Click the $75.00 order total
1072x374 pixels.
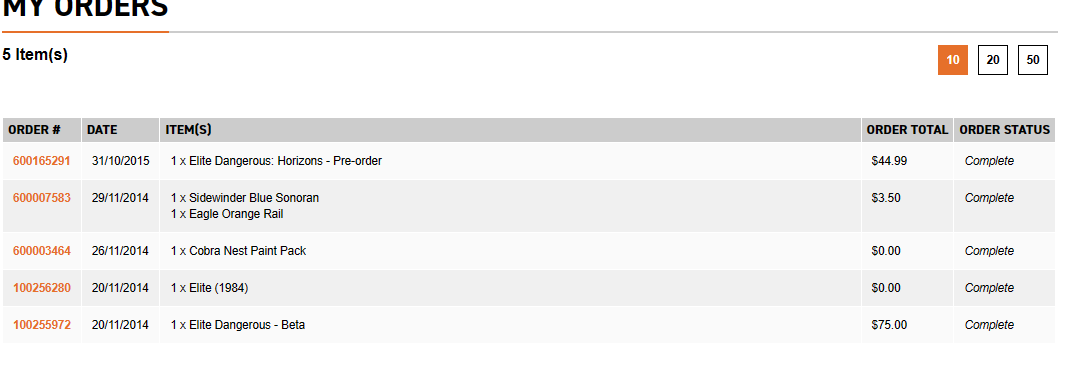coord(889,325)
